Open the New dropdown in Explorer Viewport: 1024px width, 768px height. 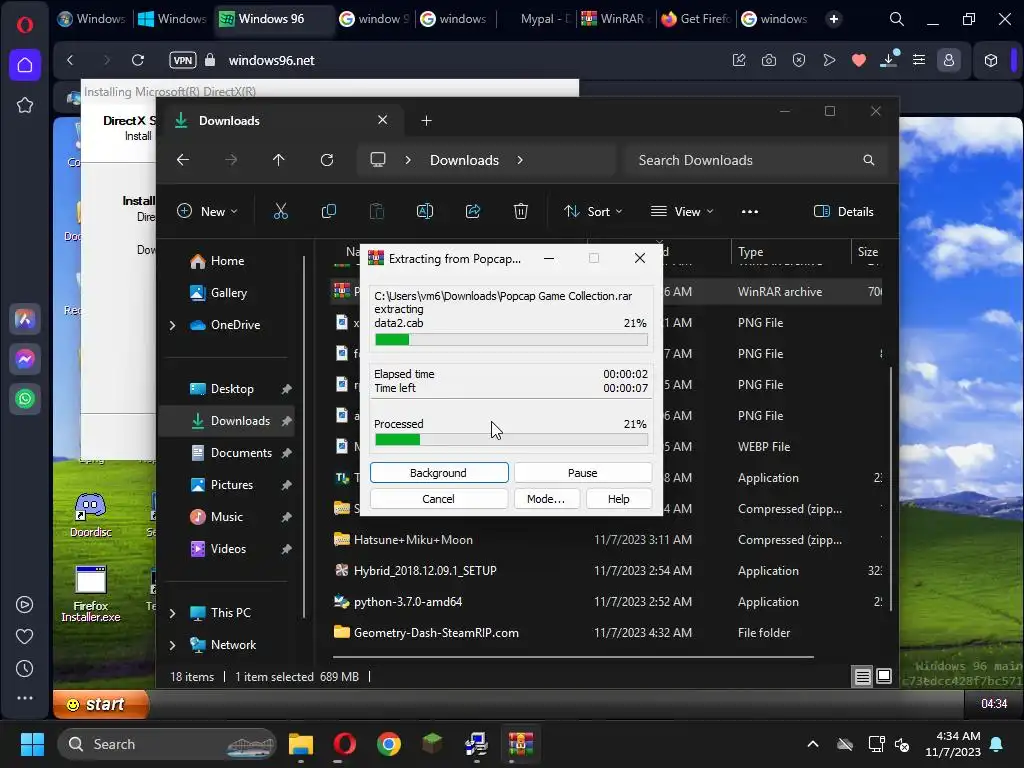coord(207,212)
